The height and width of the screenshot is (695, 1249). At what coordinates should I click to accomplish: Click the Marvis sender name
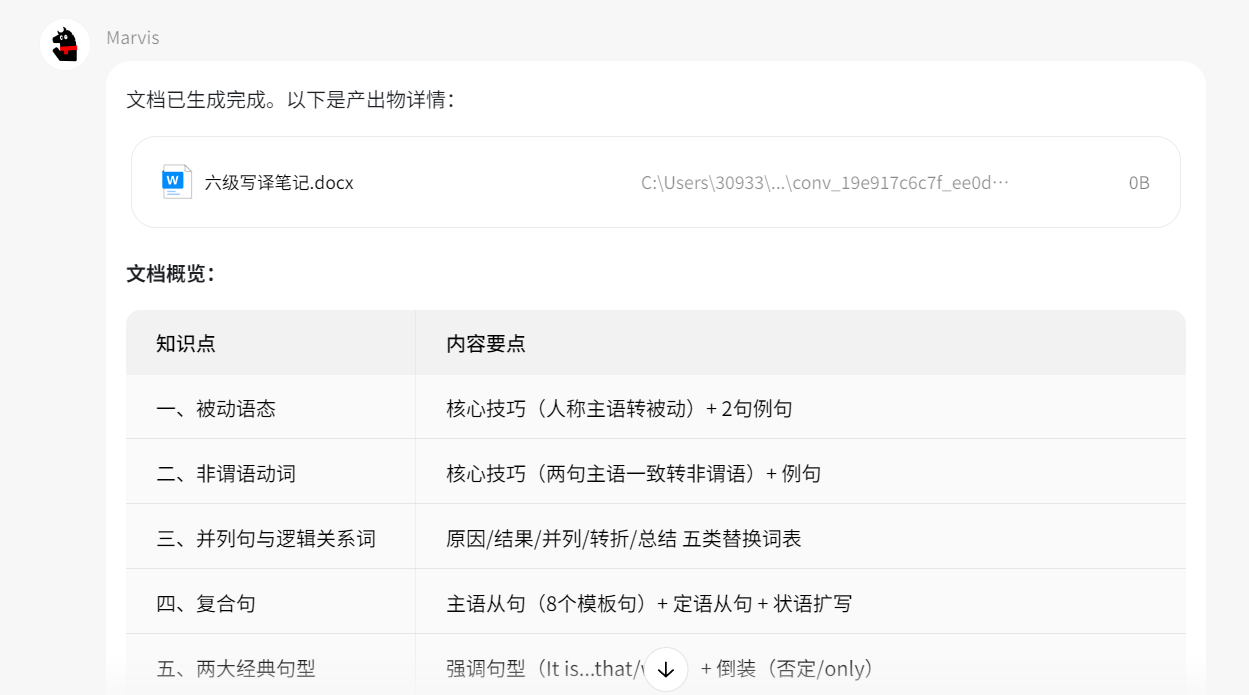[133, 38]
